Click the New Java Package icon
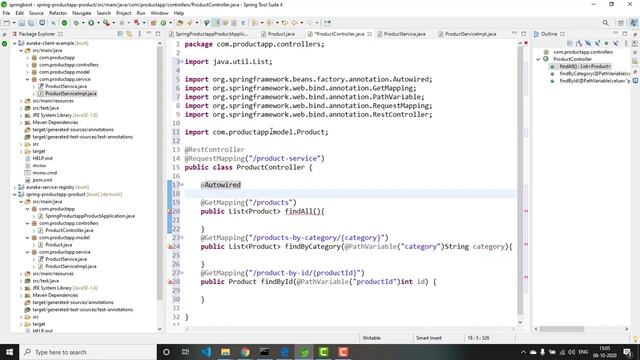The height and width of the screenshot is (360, 640). click(x=153, y=23)
